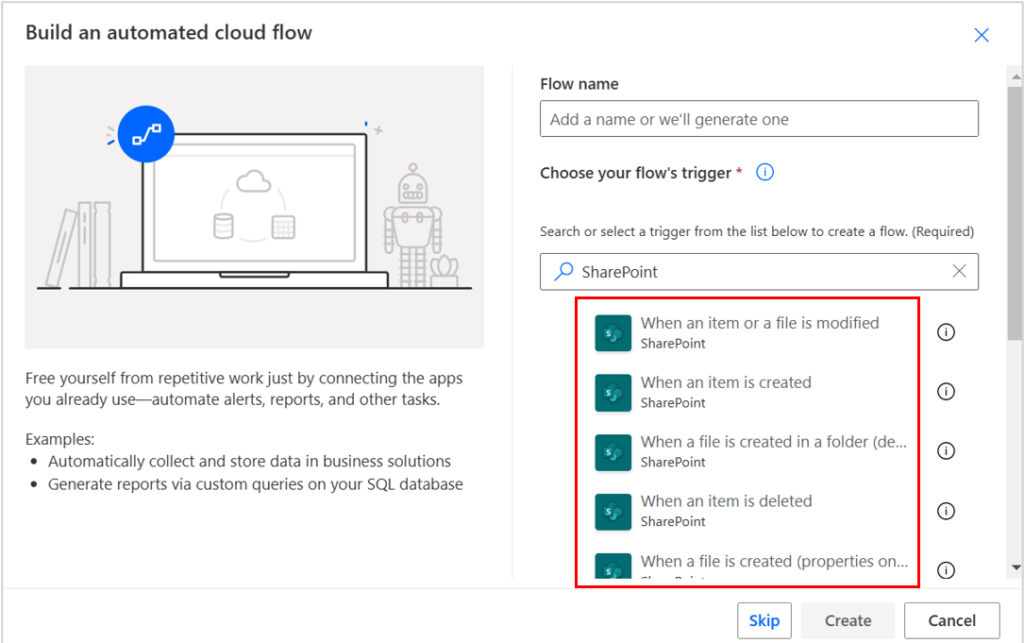Show info for When an item is created

(x=946, y=392)
